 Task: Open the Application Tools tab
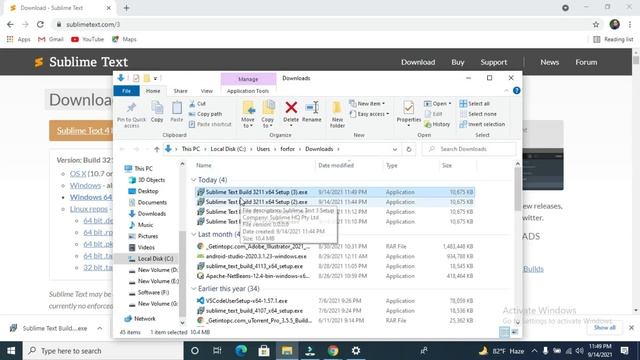(248, 91)
